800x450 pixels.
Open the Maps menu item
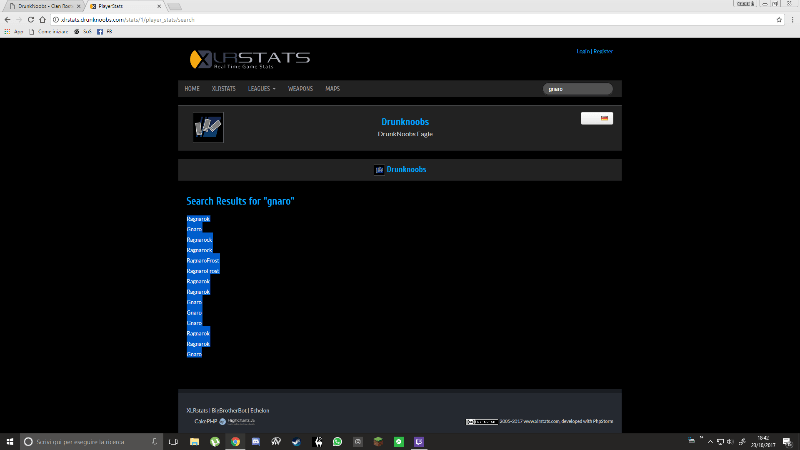coord(332,88)
